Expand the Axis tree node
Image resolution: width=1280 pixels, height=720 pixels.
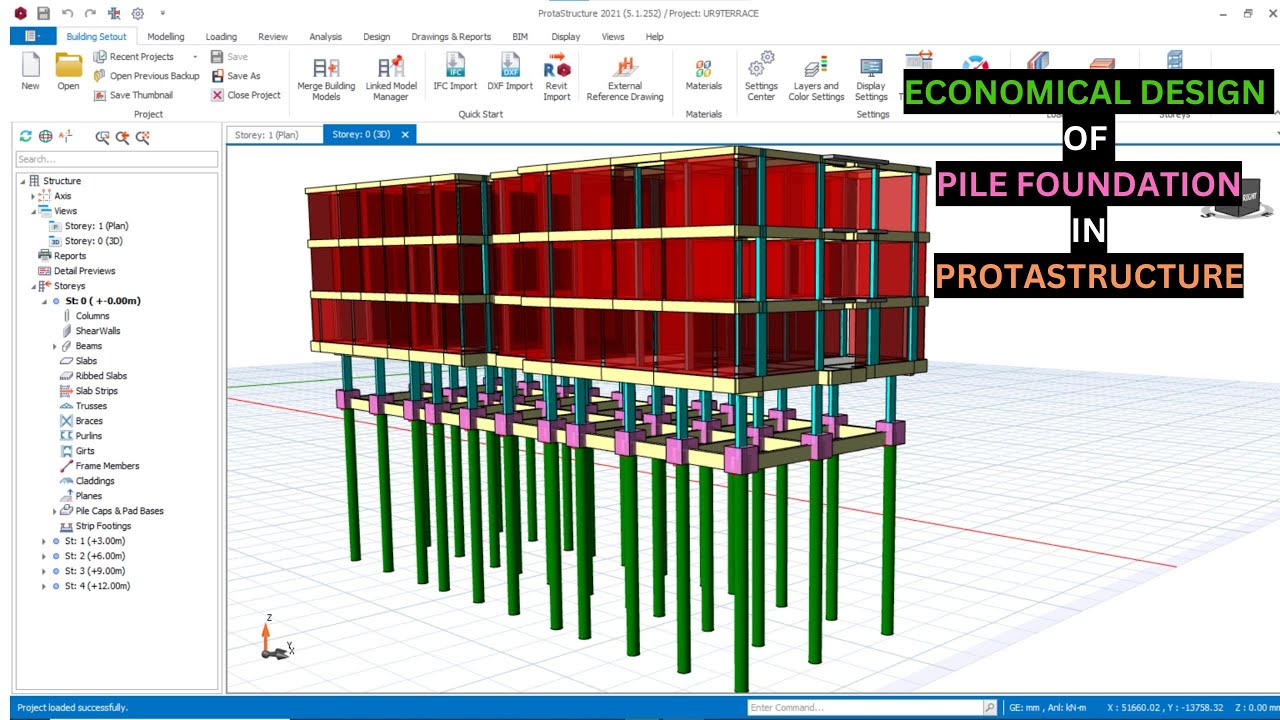33,196
